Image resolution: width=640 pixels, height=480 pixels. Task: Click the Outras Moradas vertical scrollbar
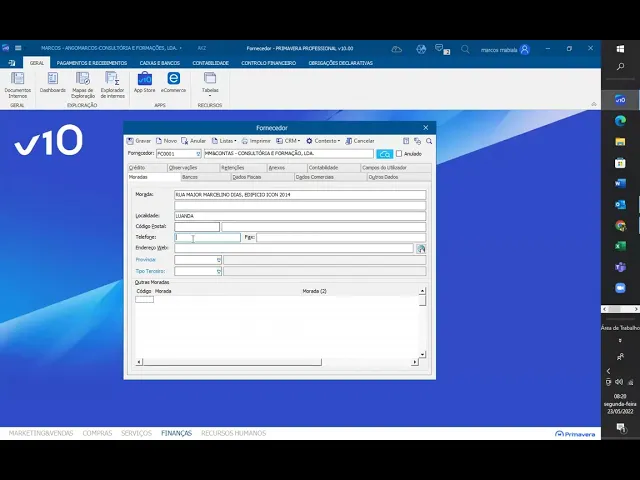pyautogui.click(x=422, y=322)
